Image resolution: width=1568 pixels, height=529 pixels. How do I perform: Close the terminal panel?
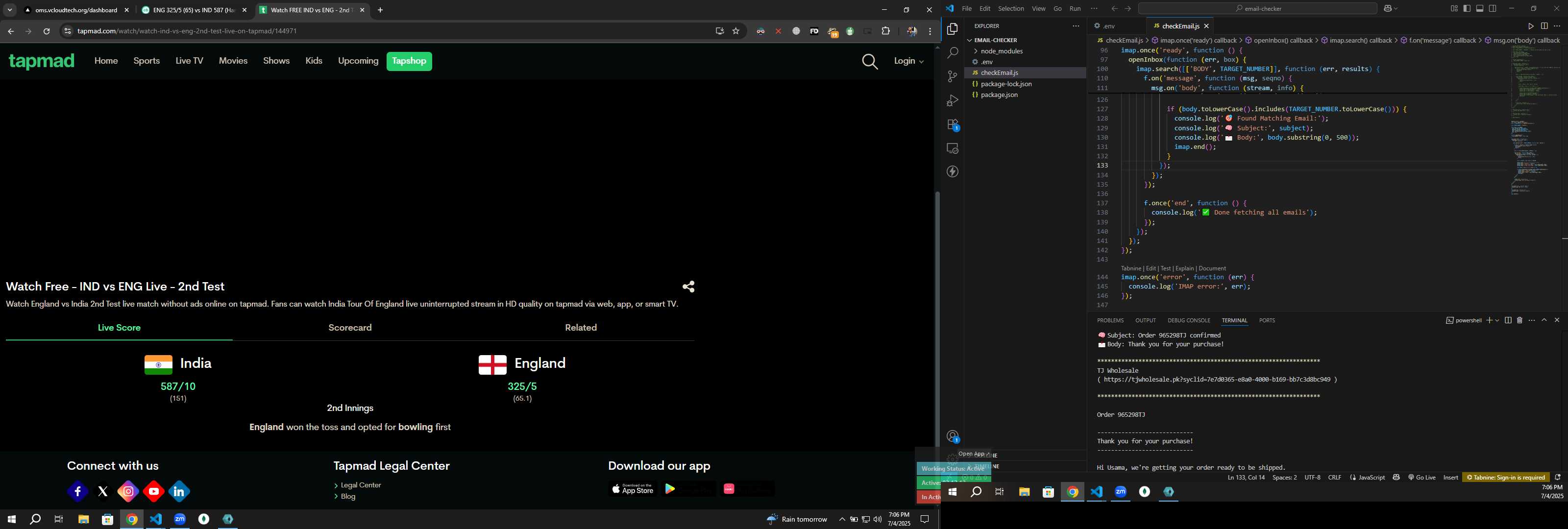click(x=1557, y=320)
